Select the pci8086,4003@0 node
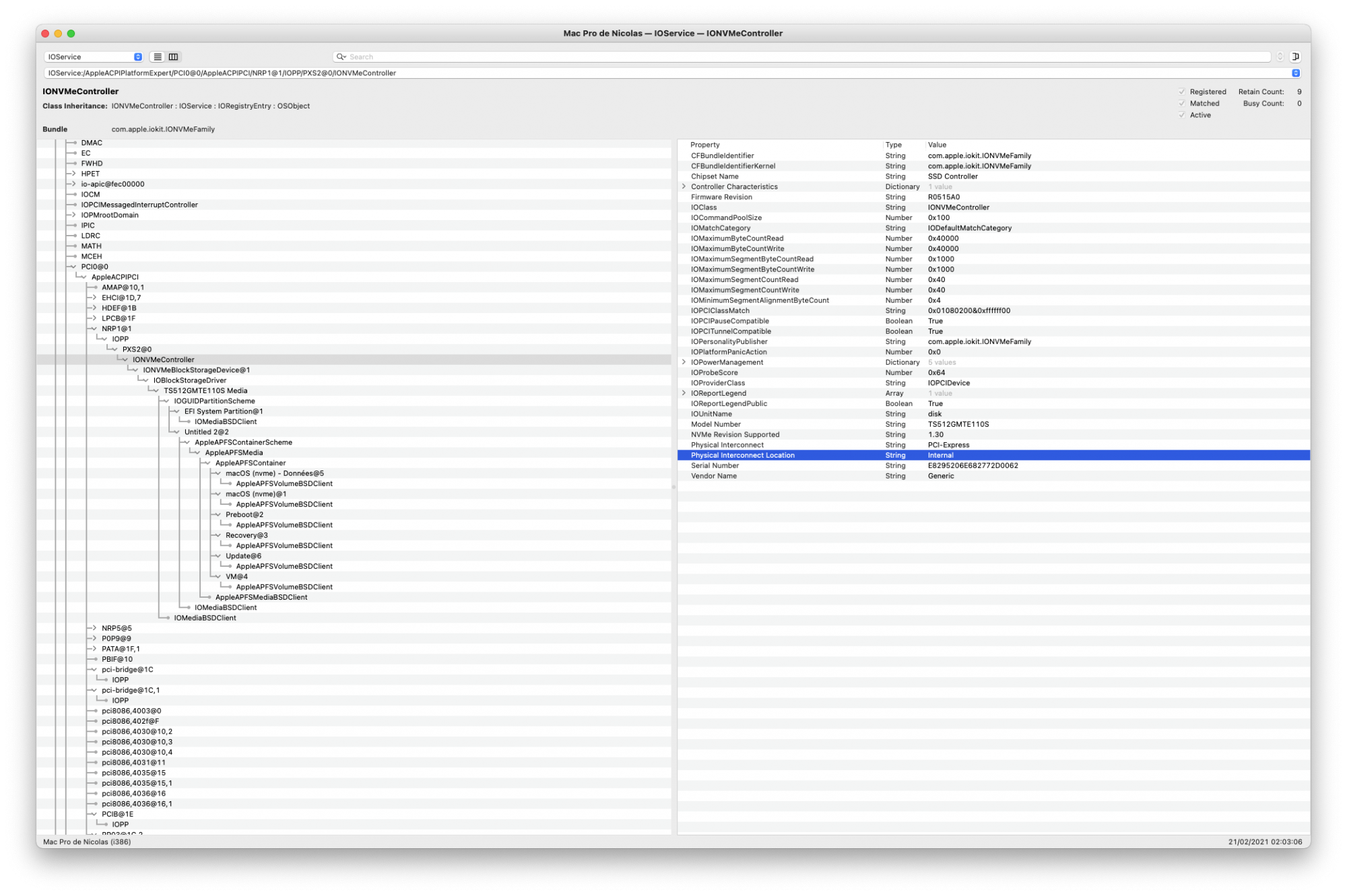This screenshot has height=896, width=1347. tap(131, 711)
